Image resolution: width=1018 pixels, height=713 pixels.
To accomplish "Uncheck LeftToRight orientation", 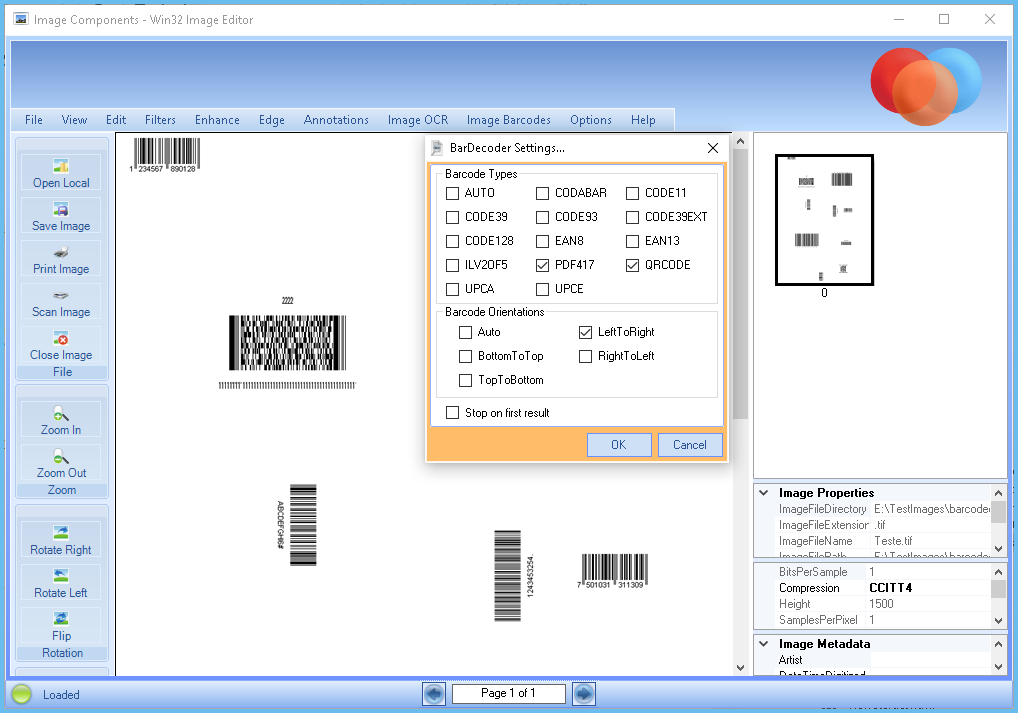I will click(x=585, y=332).
